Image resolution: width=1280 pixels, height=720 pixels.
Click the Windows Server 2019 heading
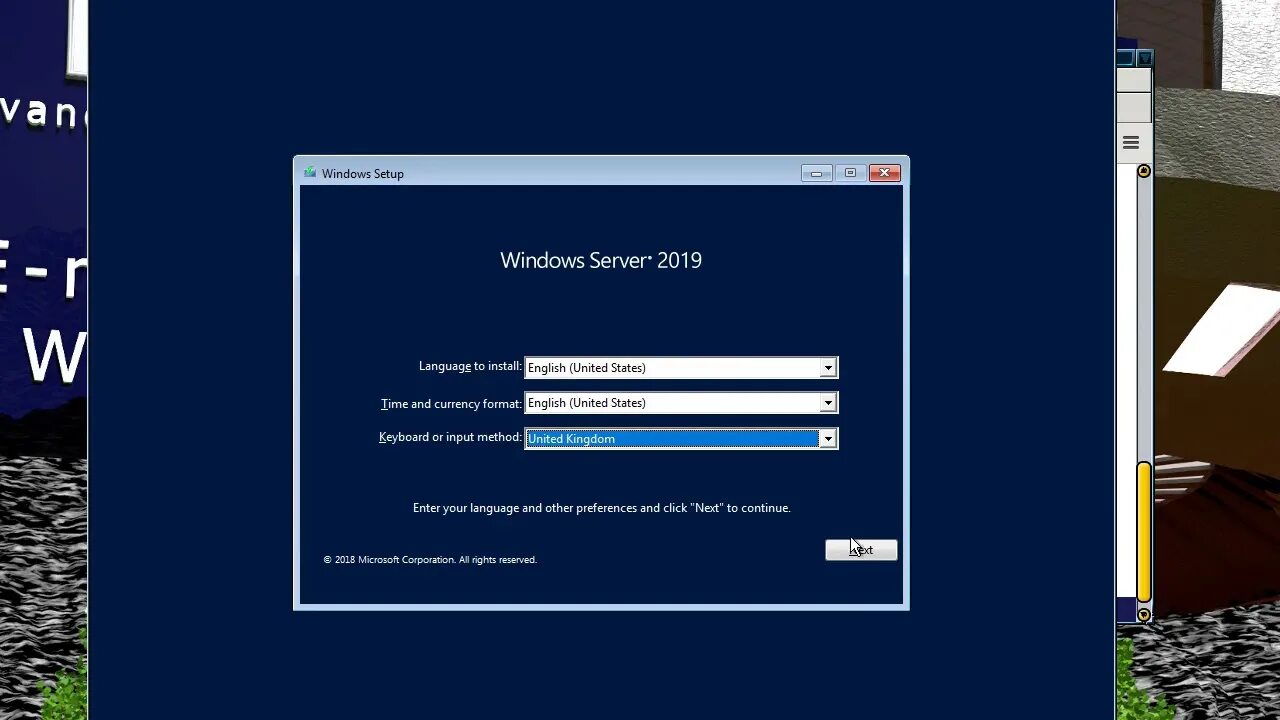point(601,260)
